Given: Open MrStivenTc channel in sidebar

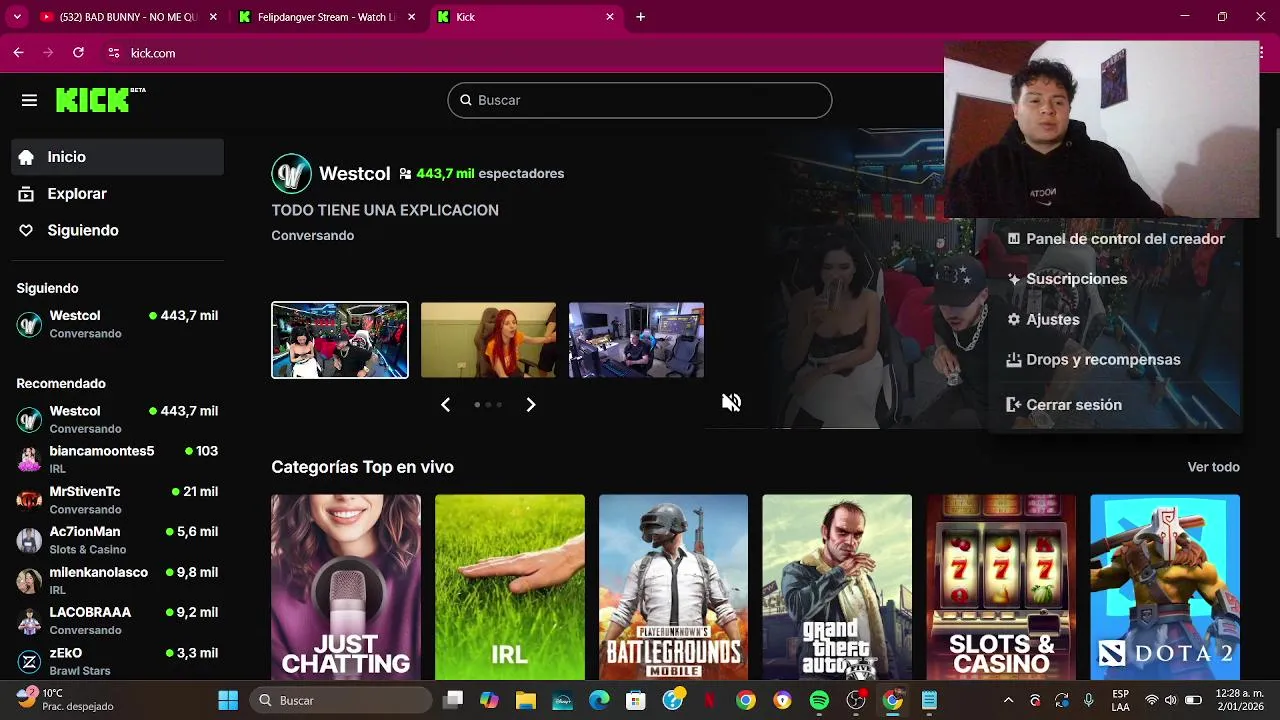Looking at the screenshot, I should [118, 500].
